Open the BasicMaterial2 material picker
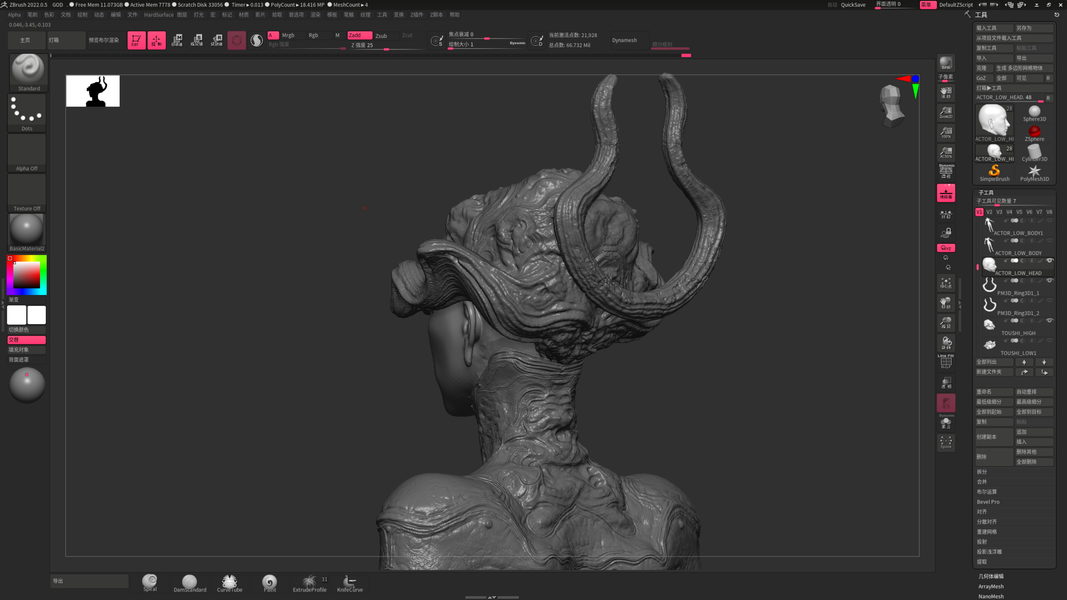1067x600 pixels. point(27,233)
